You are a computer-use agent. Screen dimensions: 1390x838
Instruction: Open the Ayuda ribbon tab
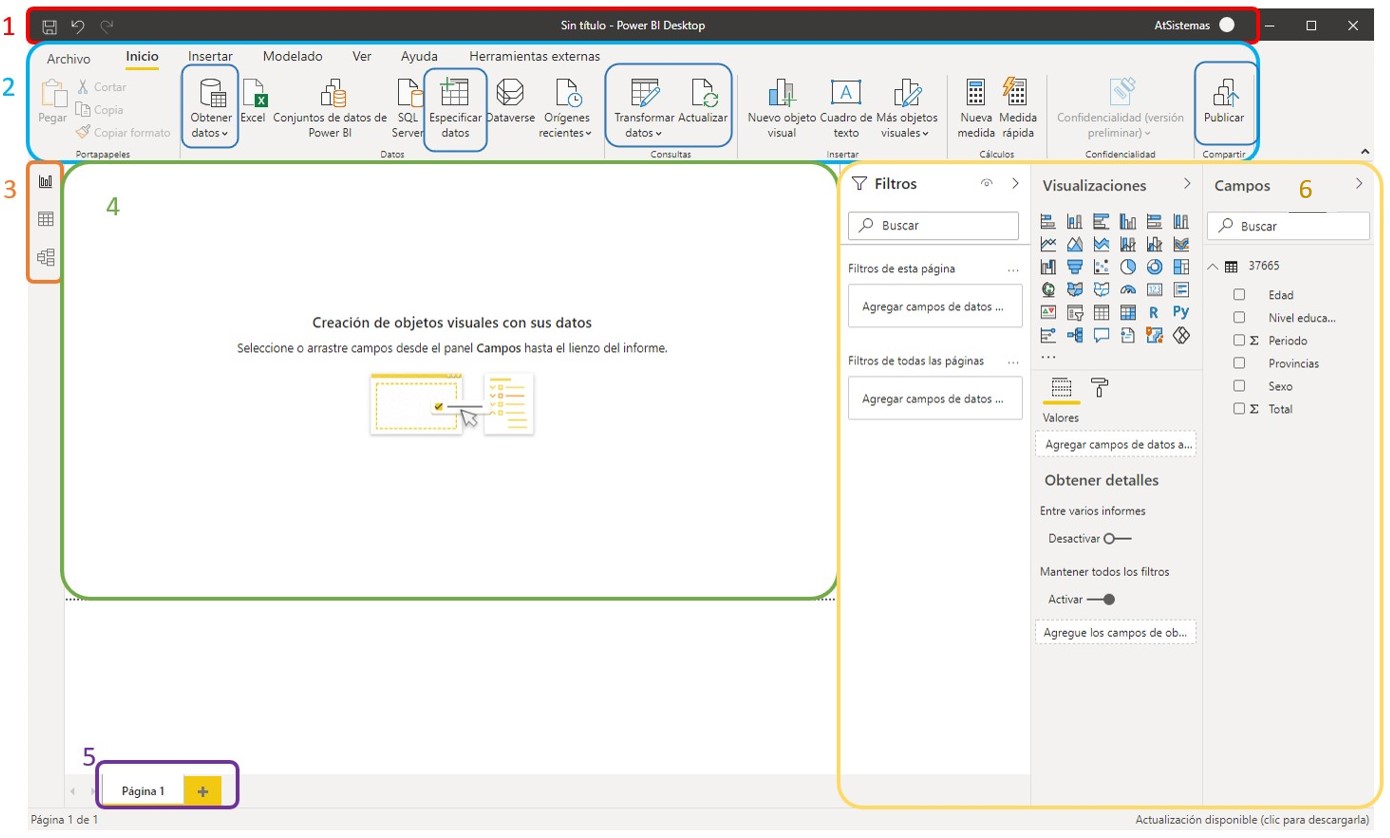pyautogui.click(x=419, y=57)
